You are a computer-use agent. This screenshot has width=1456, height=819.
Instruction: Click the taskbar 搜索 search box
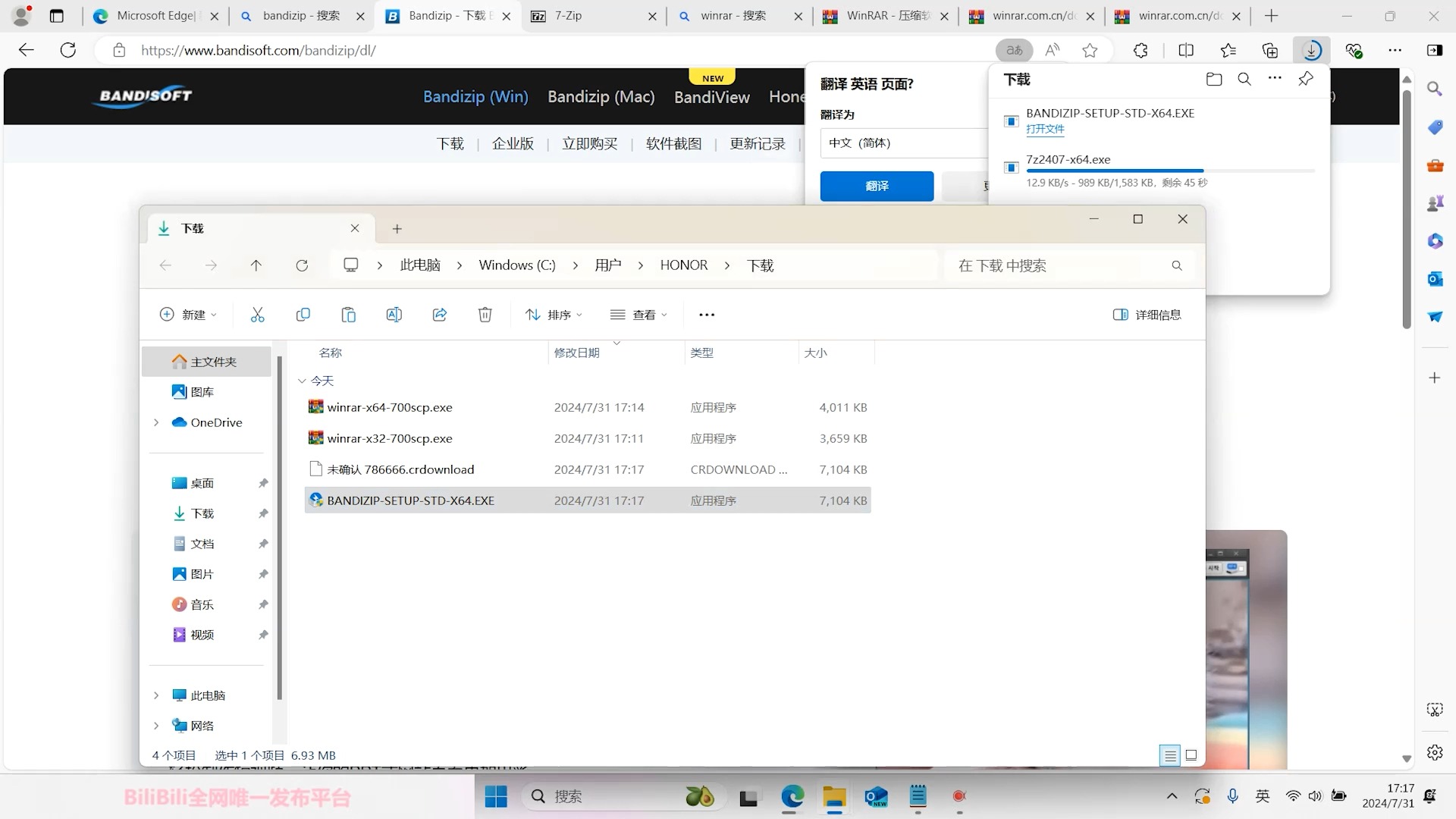pyautogui.click(x=623, y=796)
